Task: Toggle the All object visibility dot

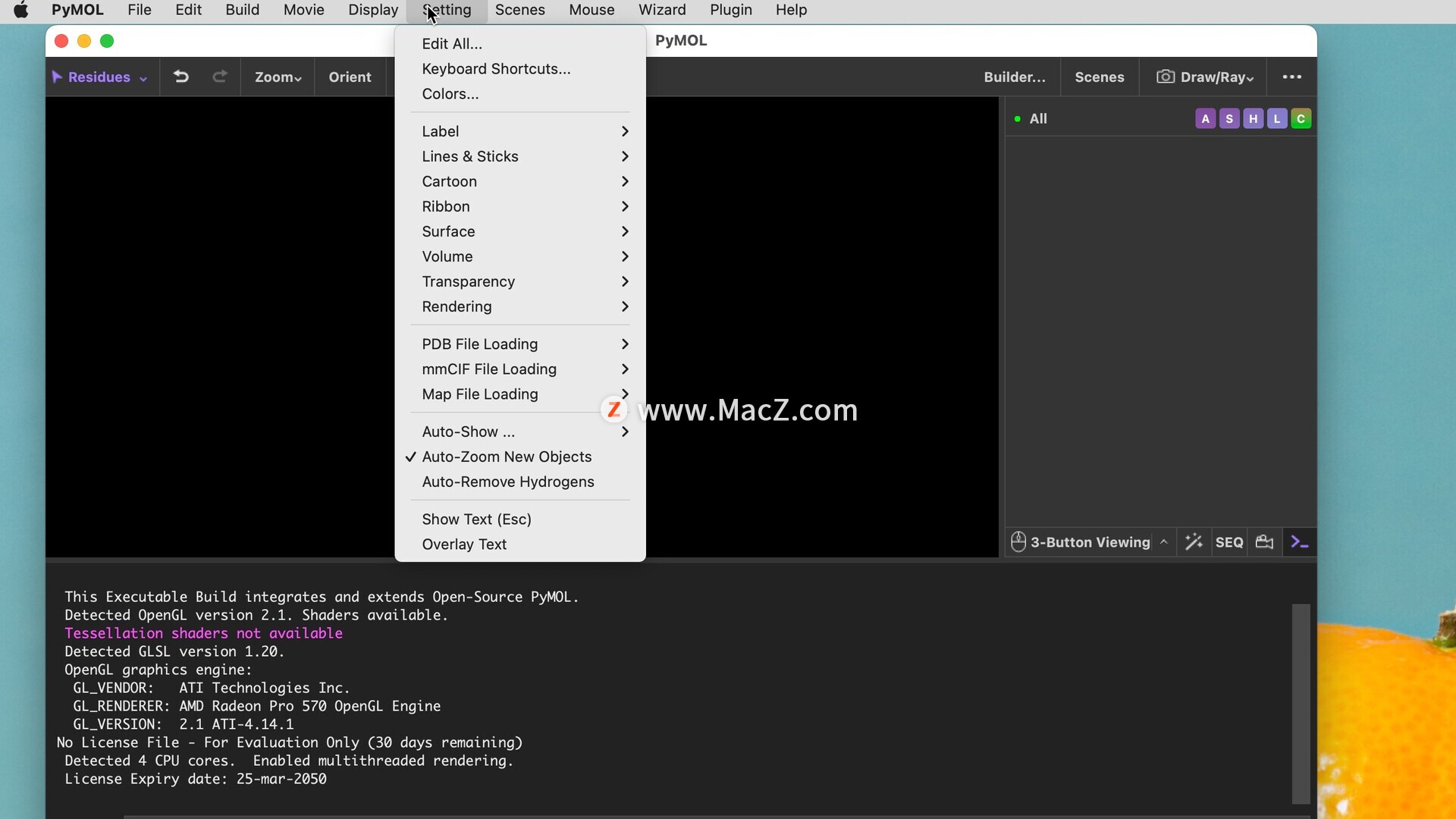Action: point(1017,119)
